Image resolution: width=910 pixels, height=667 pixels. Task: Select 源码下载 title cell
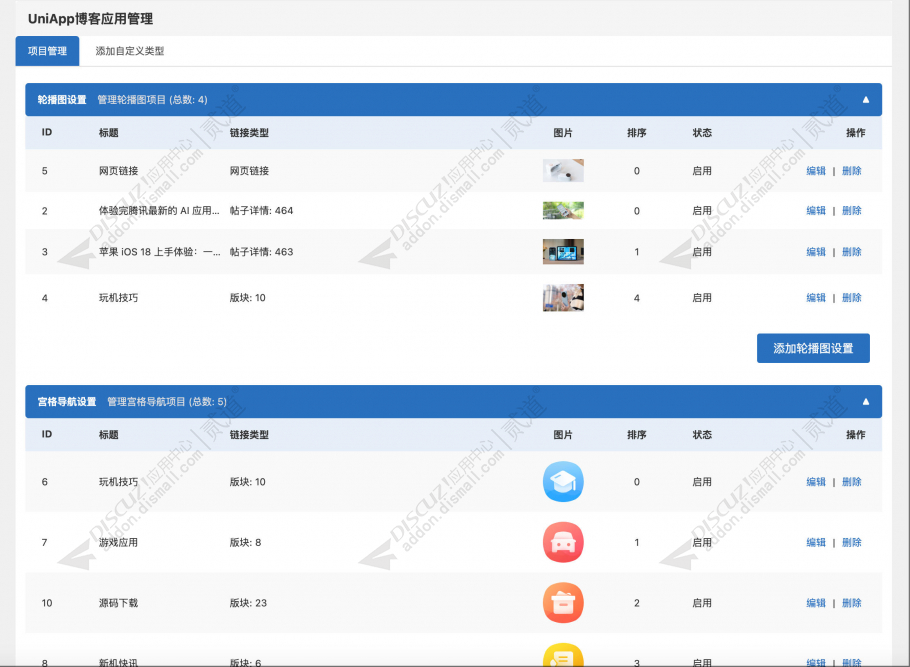click(x=118, y=603)
